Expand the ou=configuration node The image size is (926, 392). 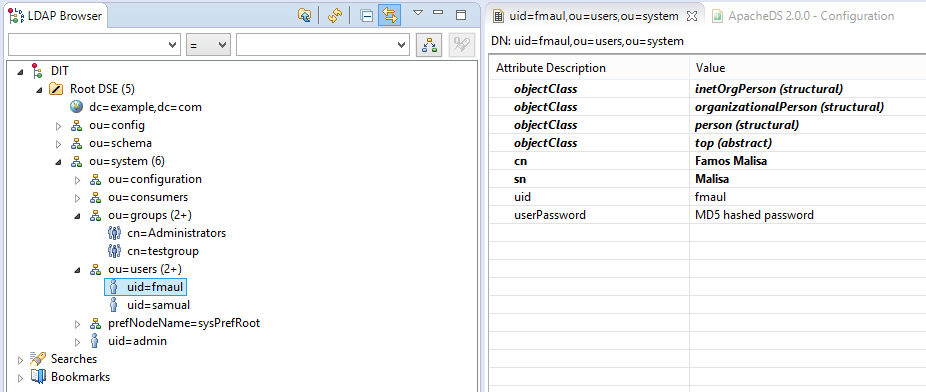coord(77,179)
